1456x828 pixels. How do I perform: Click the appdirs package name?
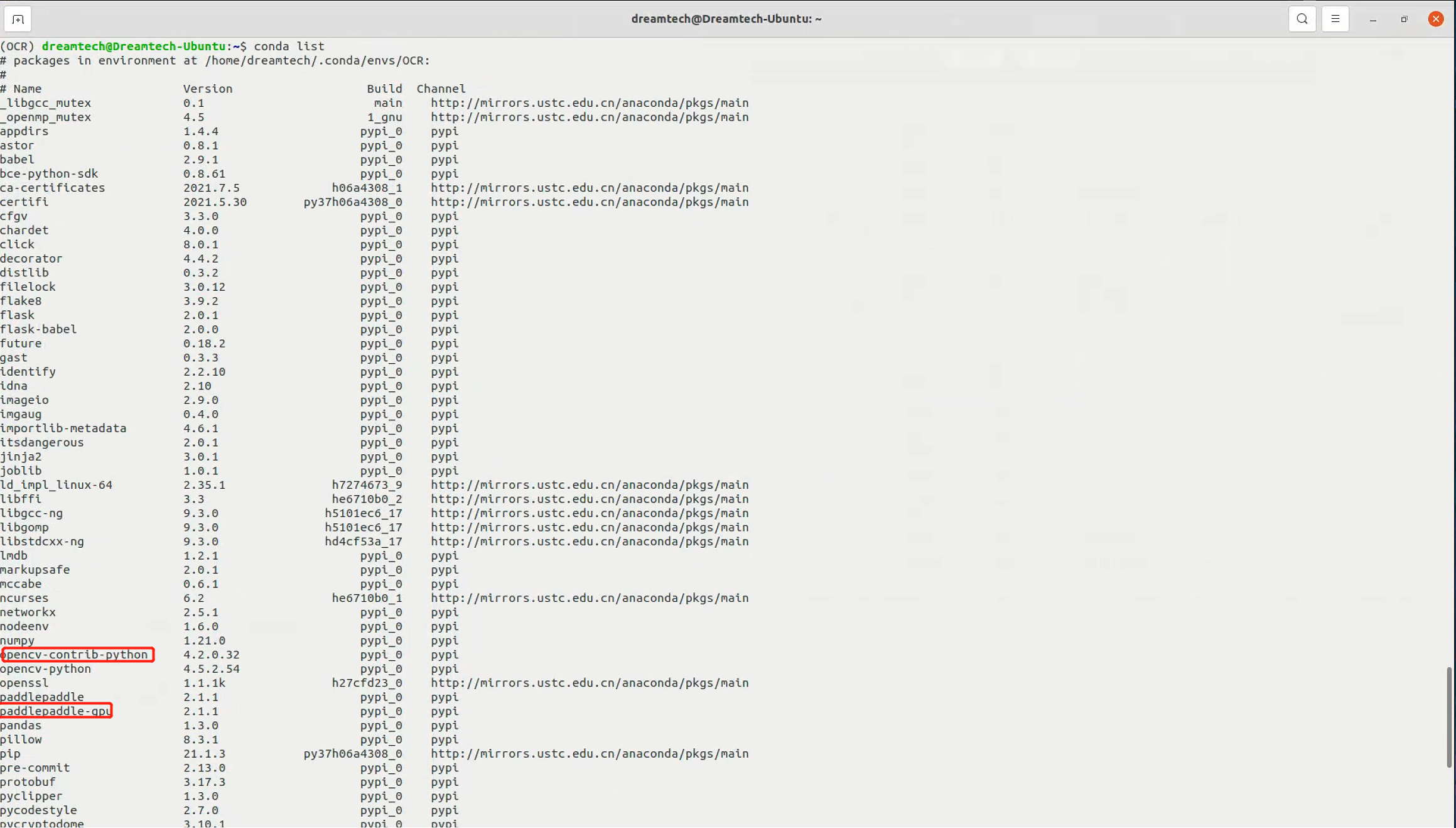point(24,131)
